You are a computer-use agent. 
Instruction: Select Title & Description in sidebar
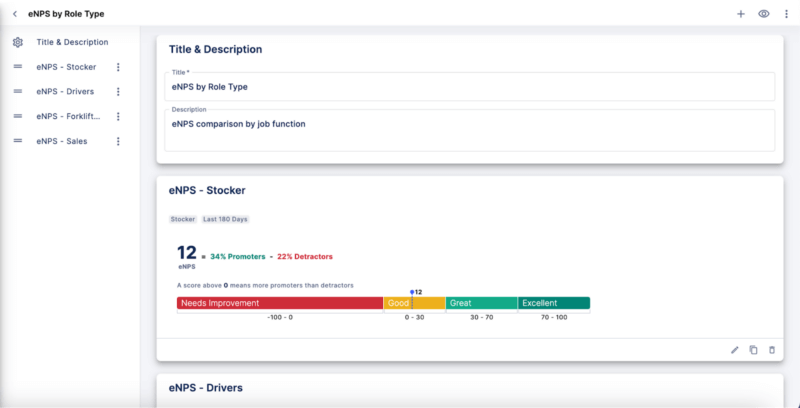72,42
